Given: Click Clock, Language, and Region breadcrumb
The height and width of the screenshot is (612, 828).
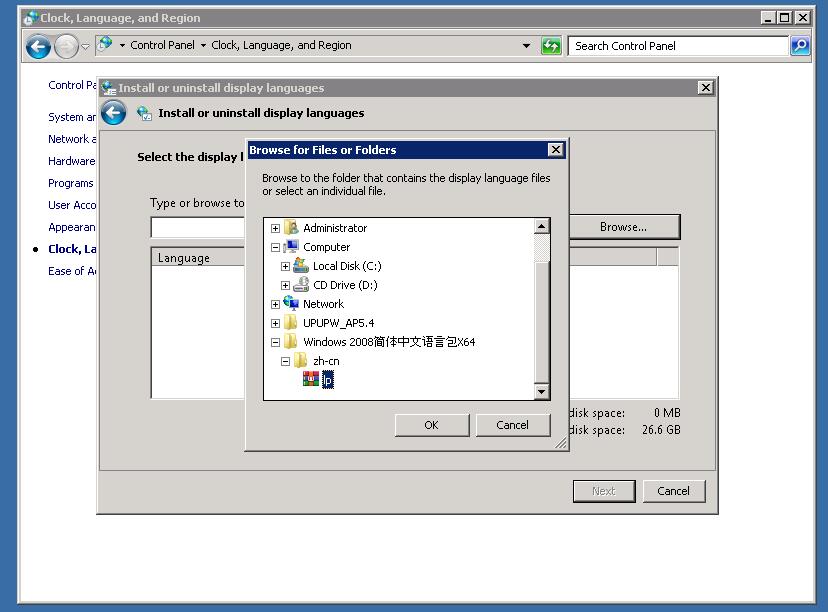Looking at the screenshot, I should pos(281,45).
